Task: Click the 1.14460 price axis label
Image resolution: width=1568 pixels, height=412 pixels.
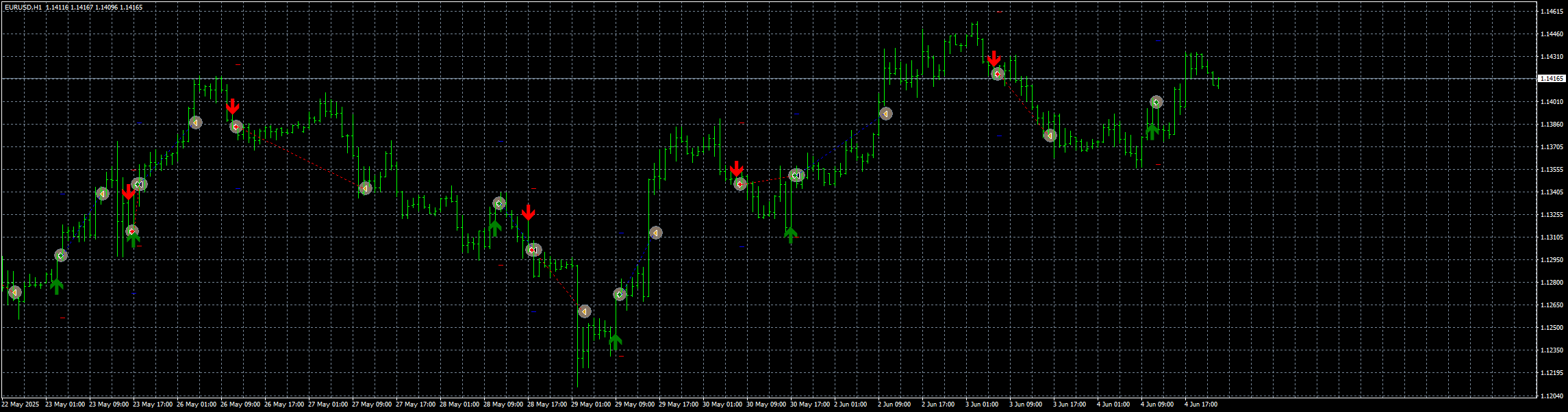Action: [x=1551, y=34]
